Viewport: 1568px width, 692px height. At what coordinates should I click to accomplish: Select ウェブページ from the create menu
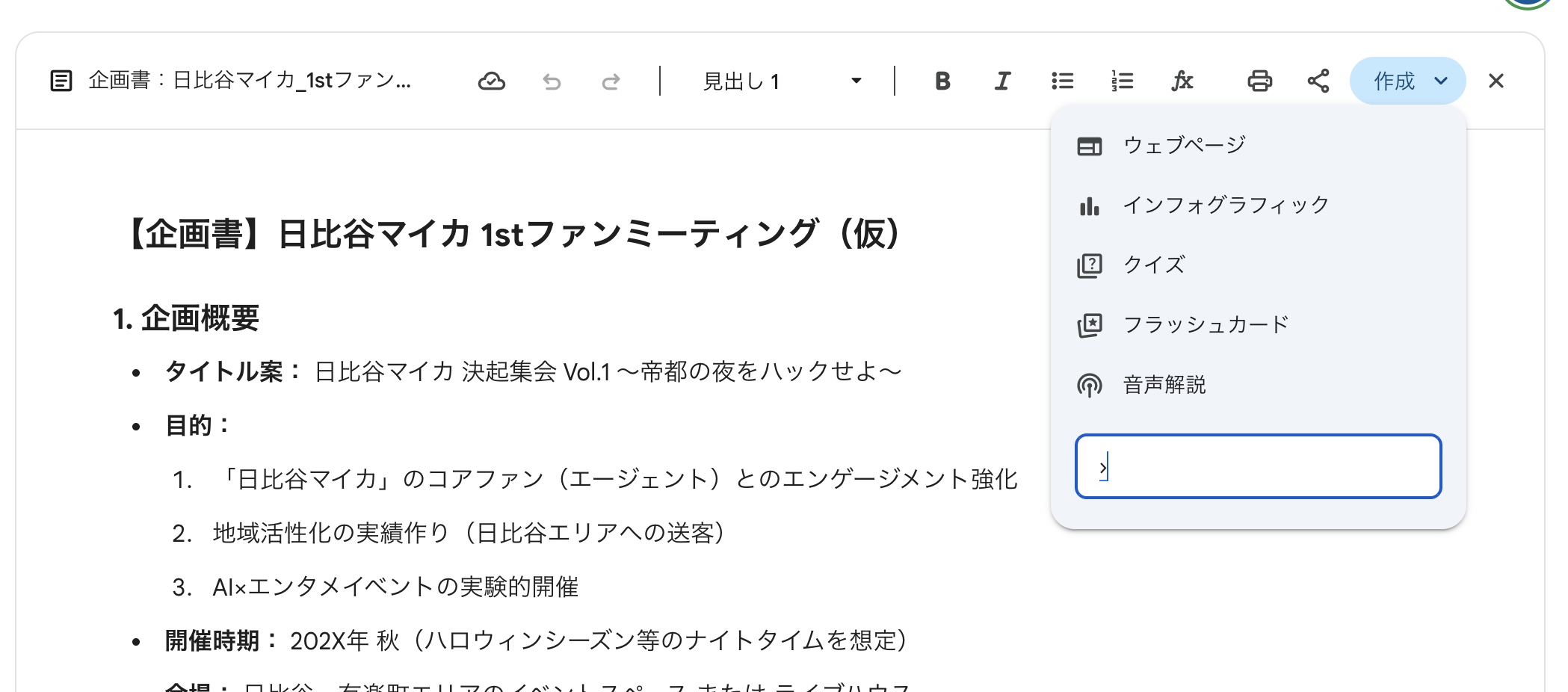tap(1185, 145)
